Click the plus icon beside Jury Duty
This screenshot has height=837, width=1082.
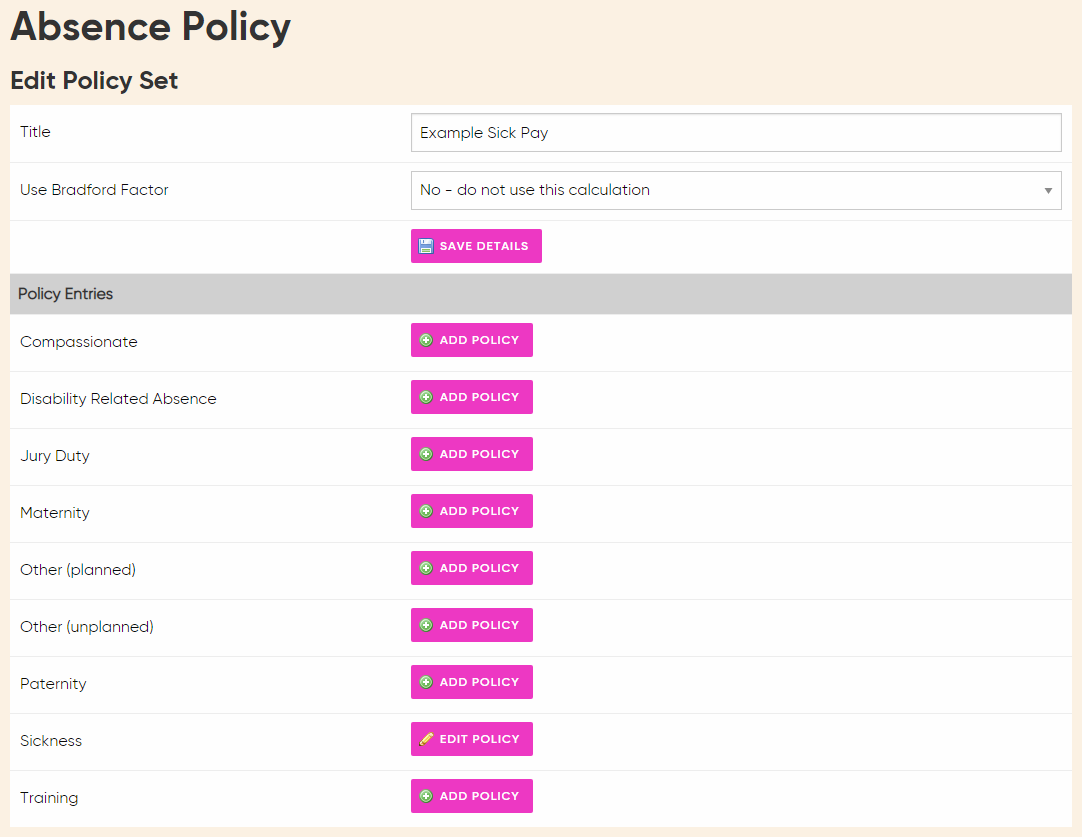point(427,454)
